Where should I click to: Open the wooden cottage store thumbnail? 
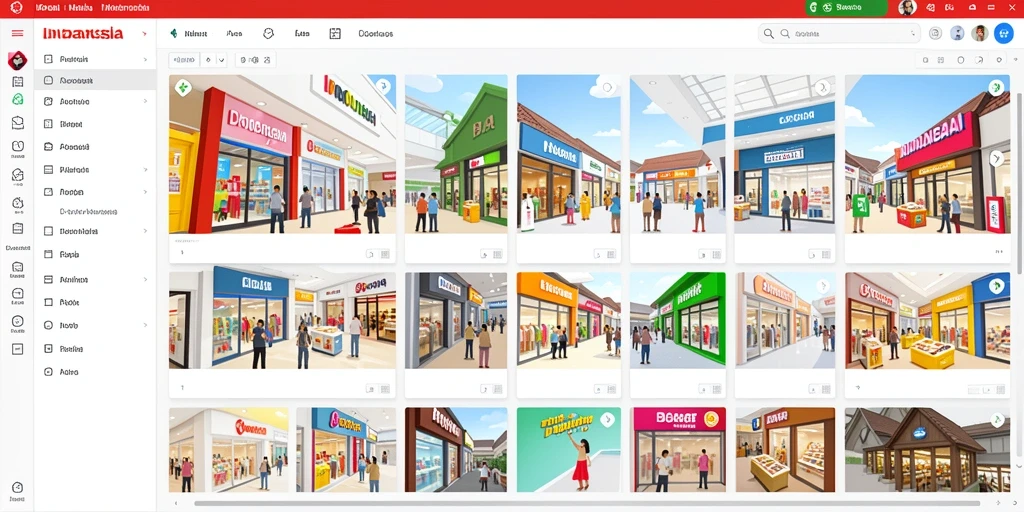(x=927, y=450)
